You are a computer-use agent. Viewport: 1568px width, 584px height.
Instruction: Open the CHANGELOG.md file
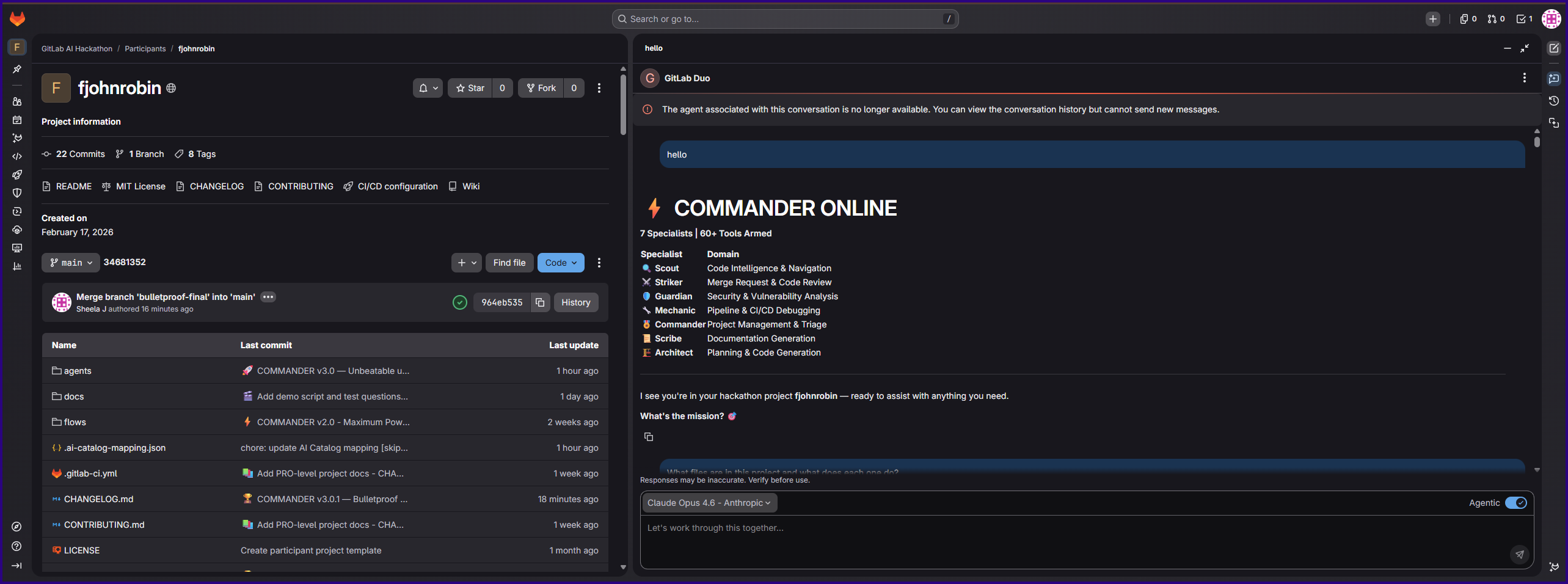(98, 499)
